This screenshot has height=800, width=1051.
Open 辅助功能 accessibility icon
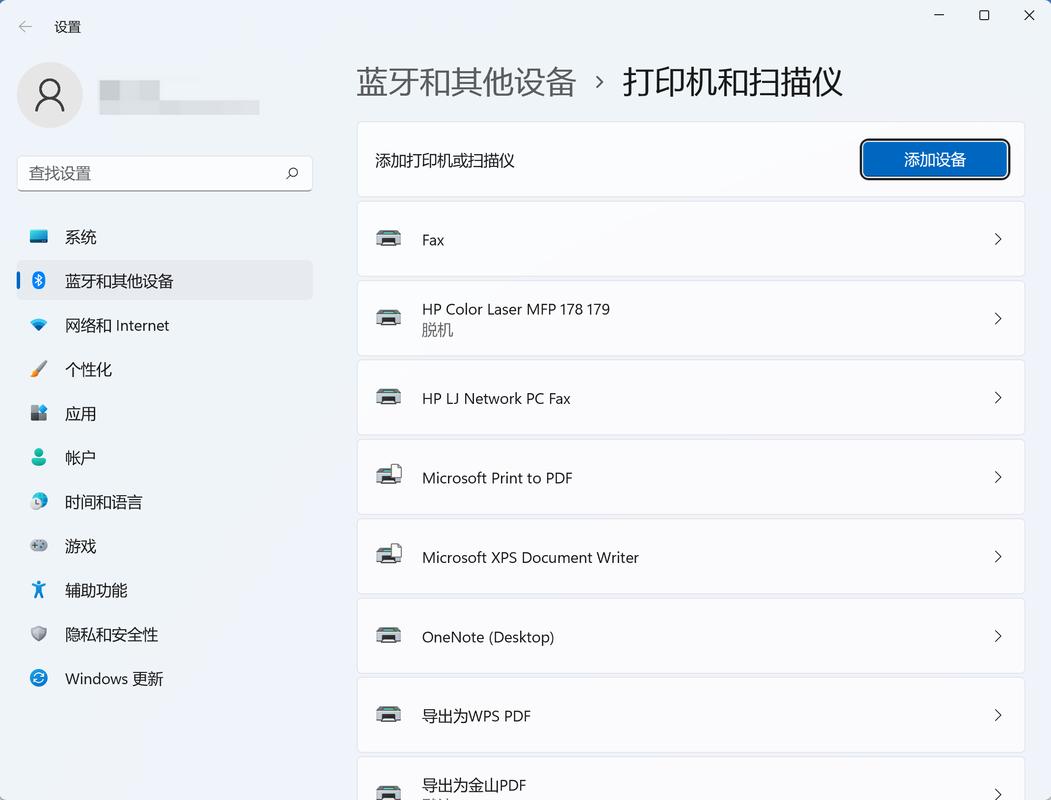[x=38, y=590]
